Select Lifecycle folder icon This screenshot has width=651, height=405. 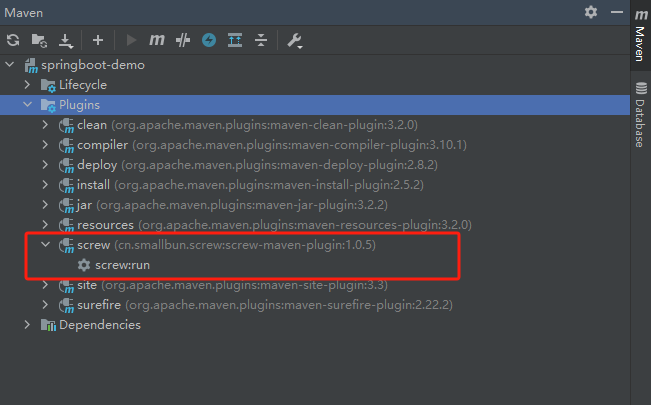coord(48,86)
